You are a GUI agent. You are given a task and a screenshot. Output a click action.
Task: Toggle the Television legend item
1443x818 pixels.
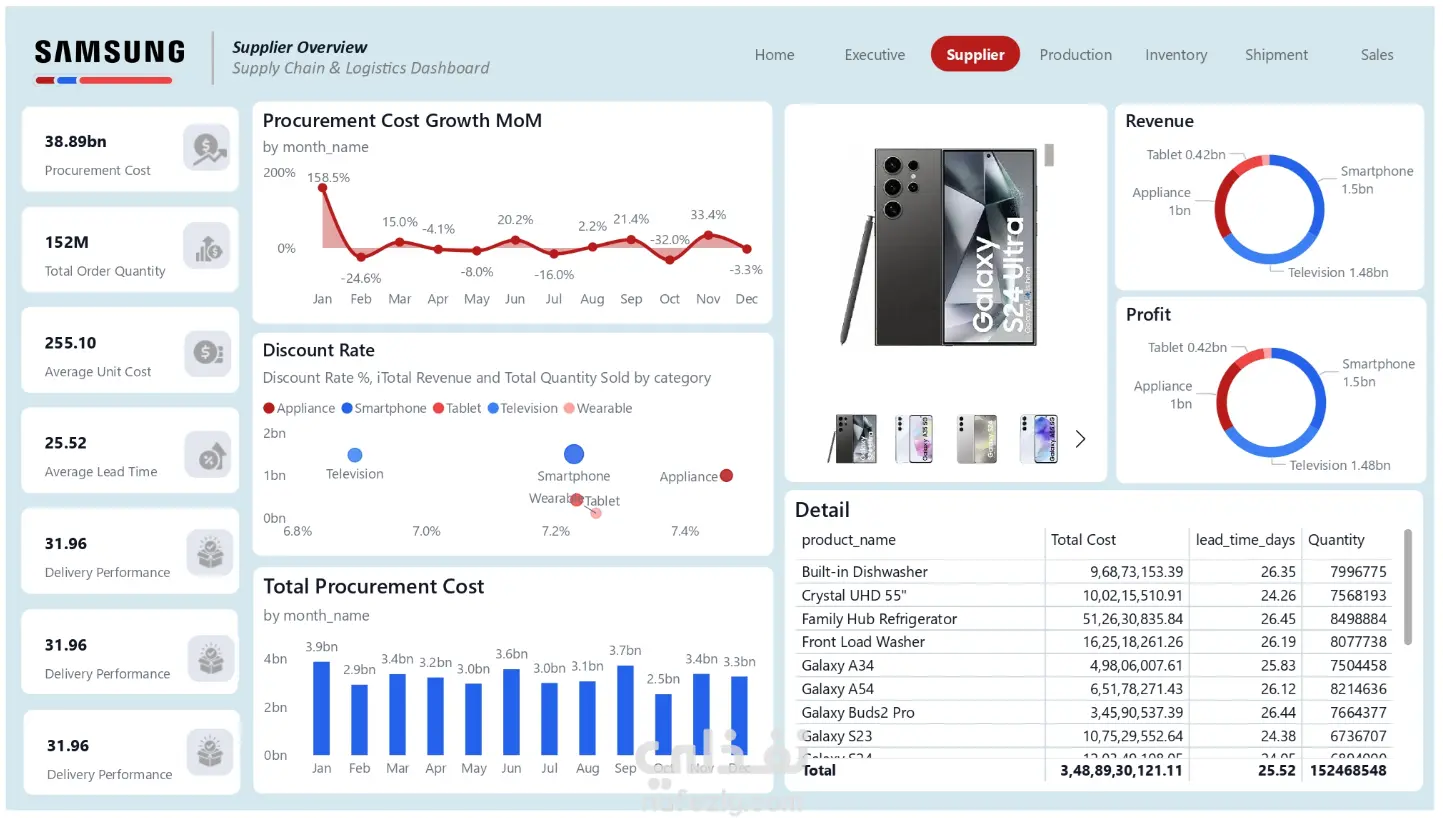tap(522, 408)
